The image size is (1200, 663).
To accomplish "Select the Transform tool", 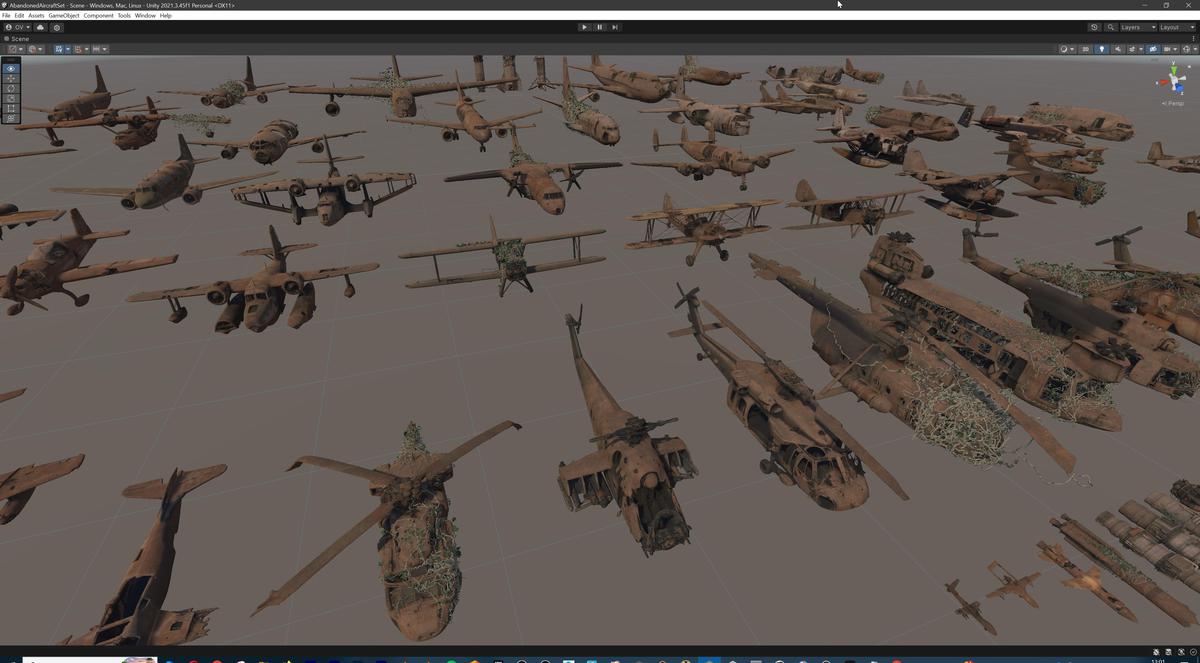I will point(11,118).
